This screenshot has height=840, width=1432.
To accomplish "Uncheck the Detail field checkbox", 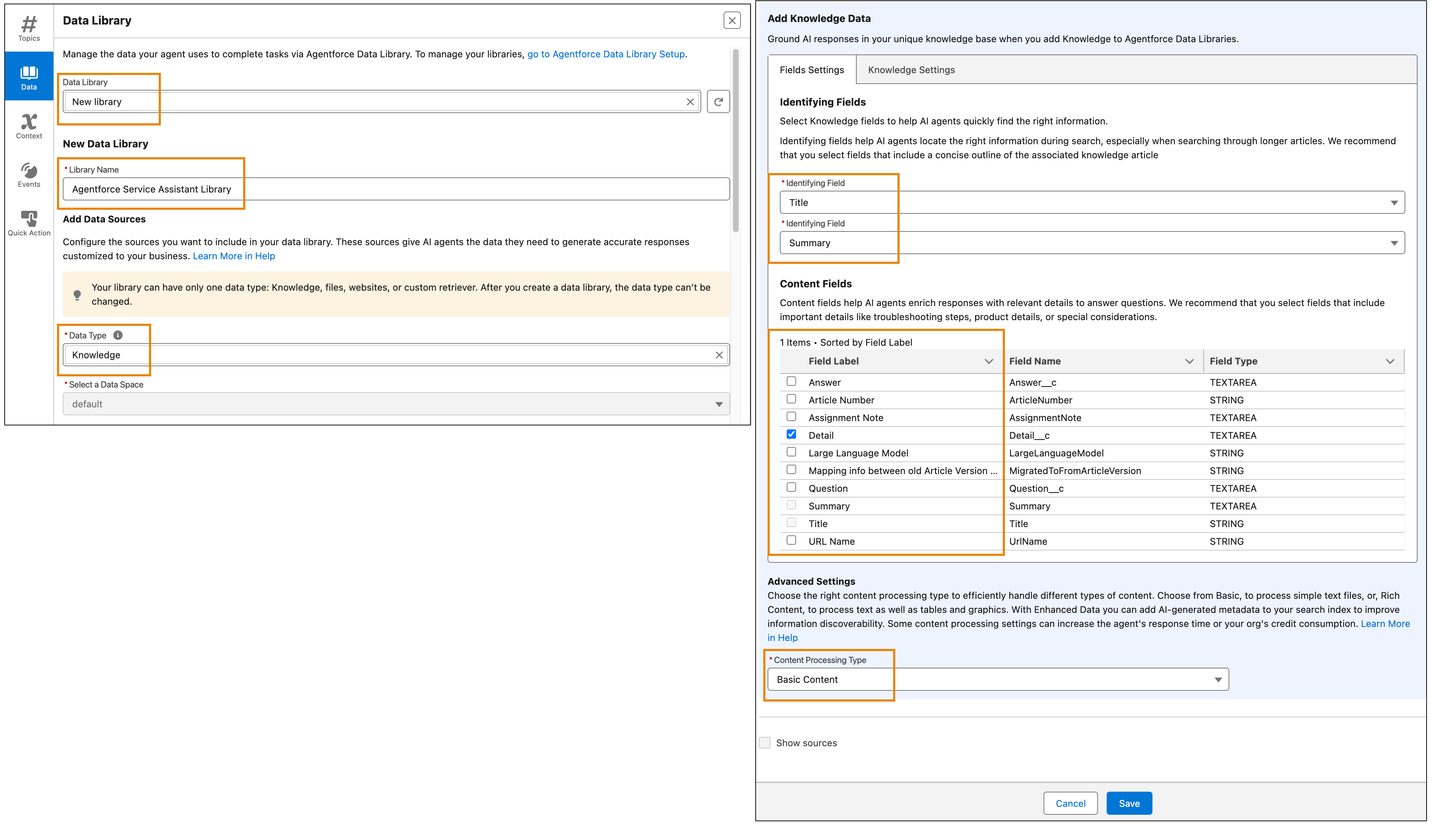I will pos(791,434).
